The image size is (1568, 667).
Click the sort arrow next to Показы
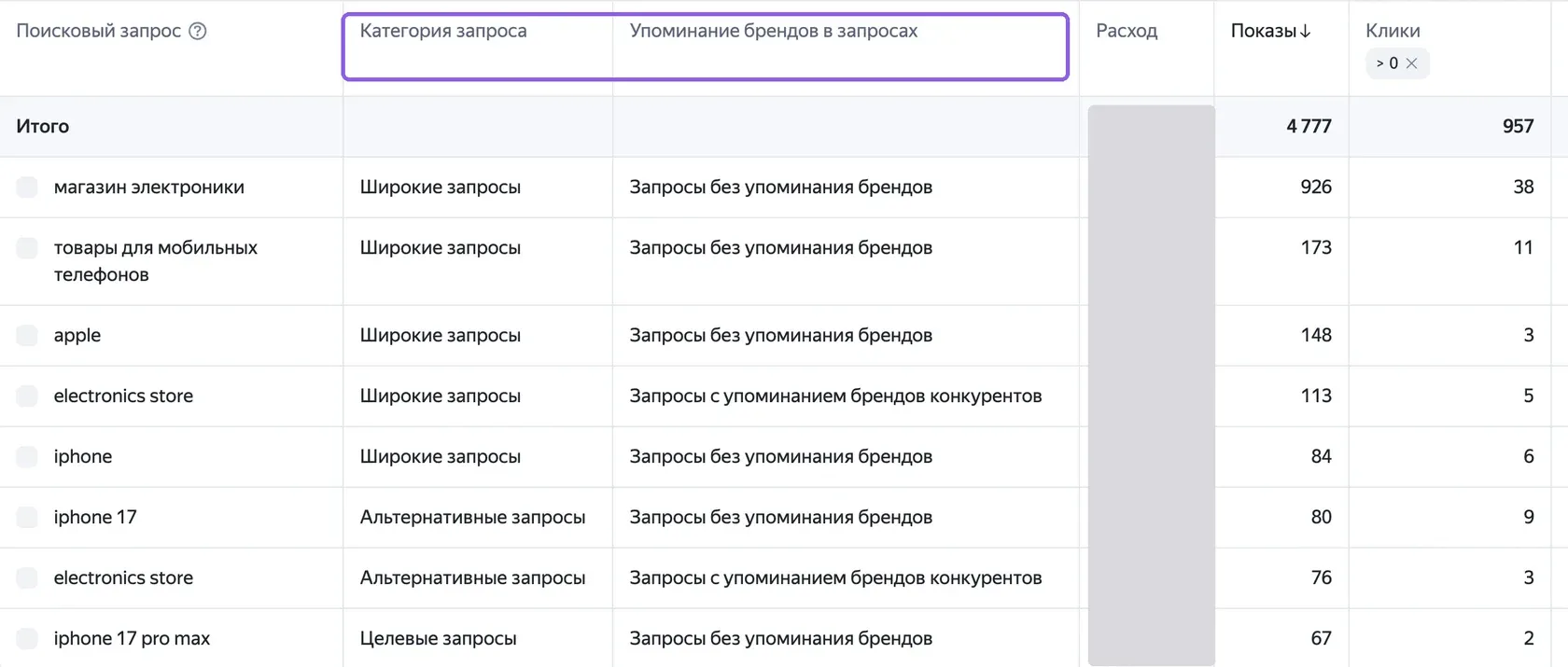pos(1305,31)
